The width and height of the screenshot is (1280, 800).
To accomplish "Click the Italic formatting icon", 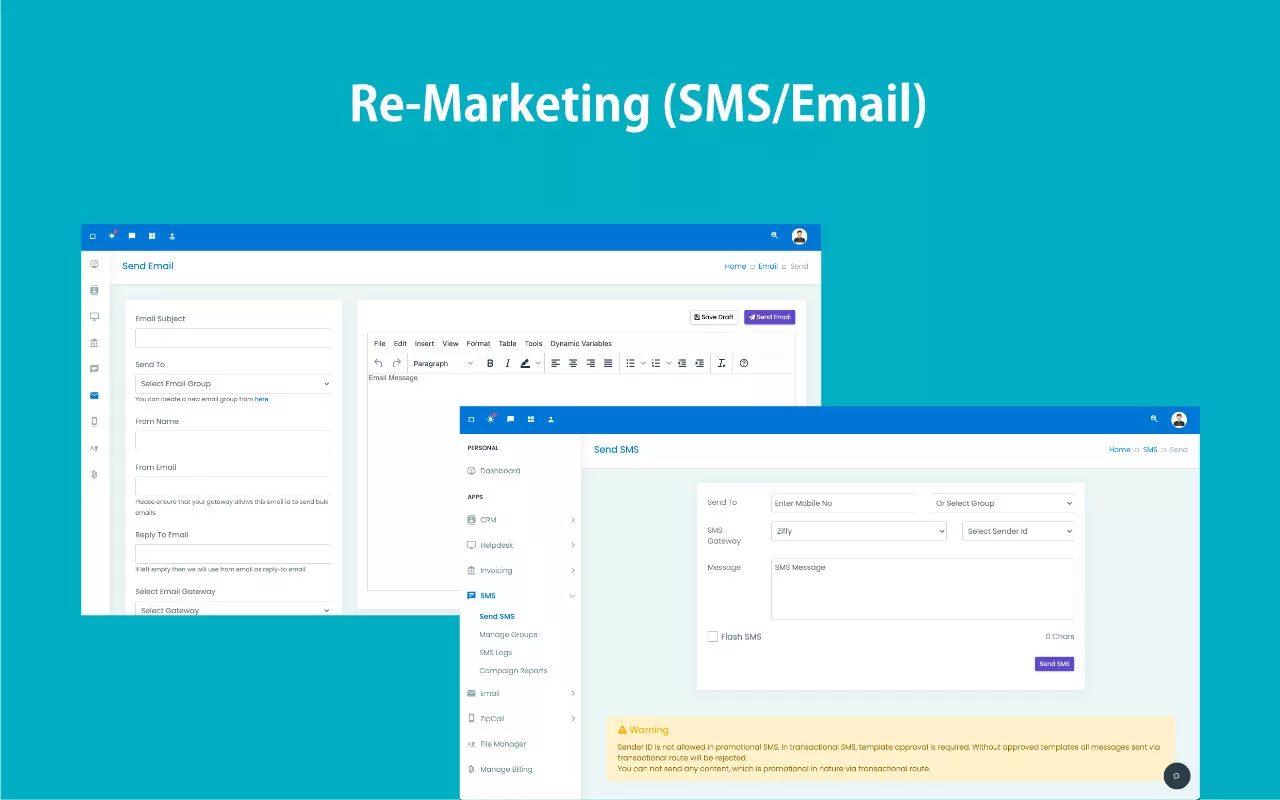I will [507, 363].
